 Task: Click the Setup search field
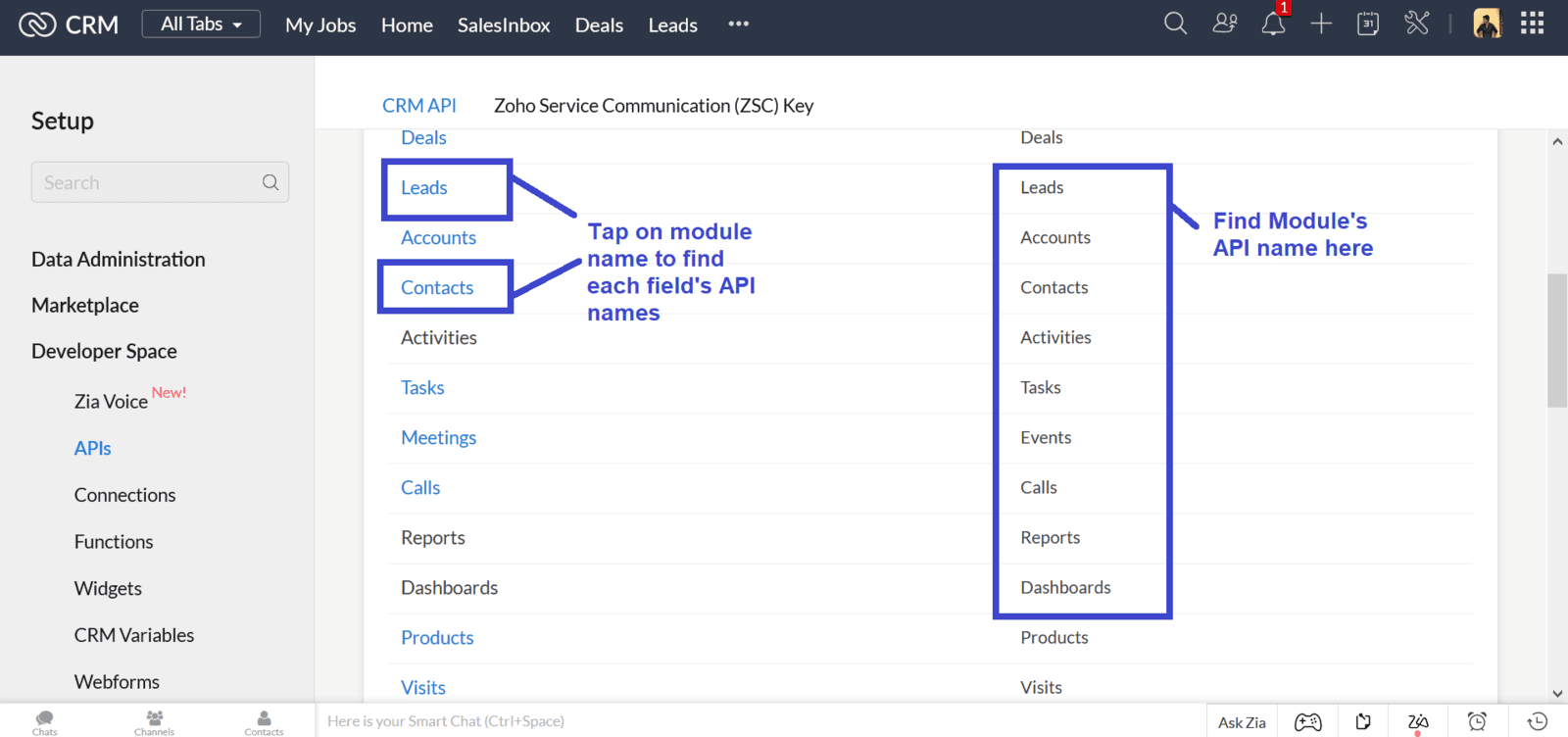(x=160, y=182)
